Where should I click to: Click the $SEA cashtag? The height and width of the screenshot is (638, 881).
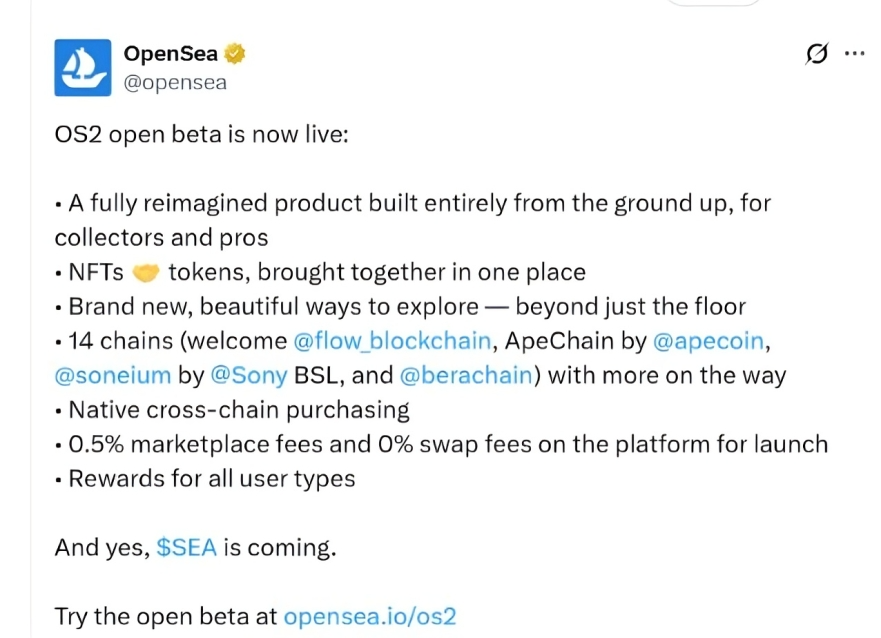(187, 548)
